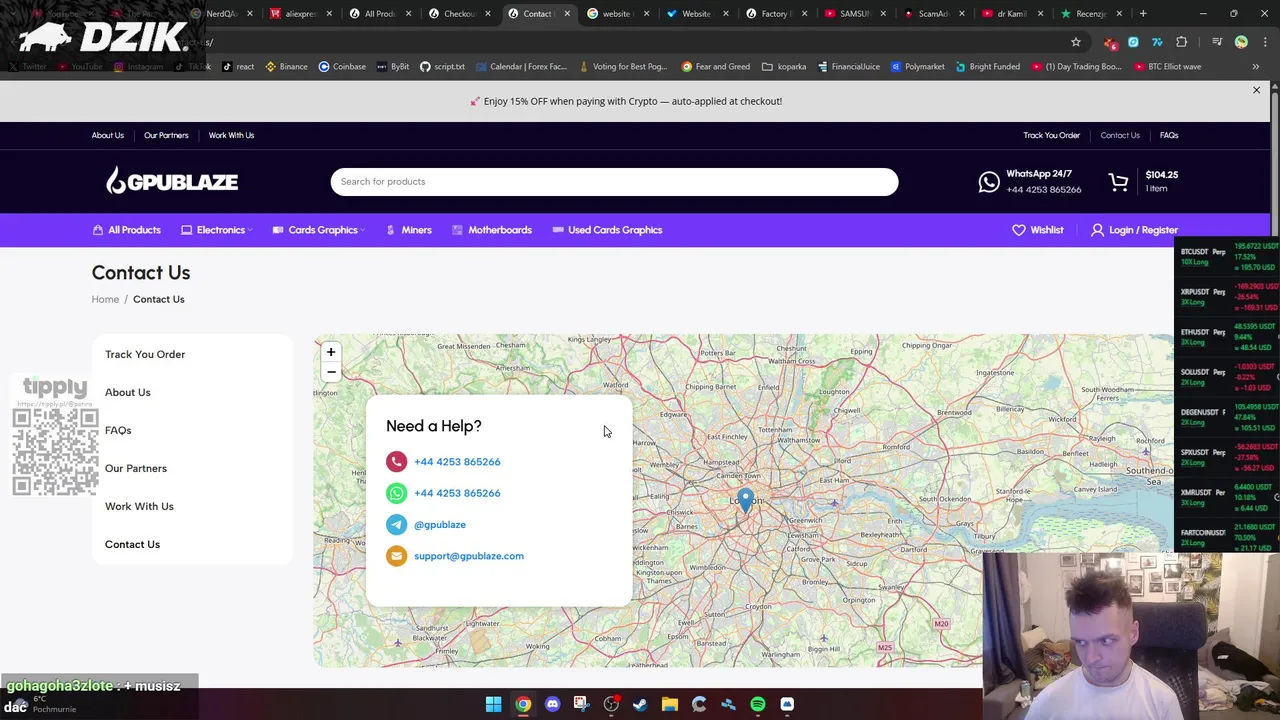Click the Home breadcrumb link
1280x720 pixels.
[105, 299]
